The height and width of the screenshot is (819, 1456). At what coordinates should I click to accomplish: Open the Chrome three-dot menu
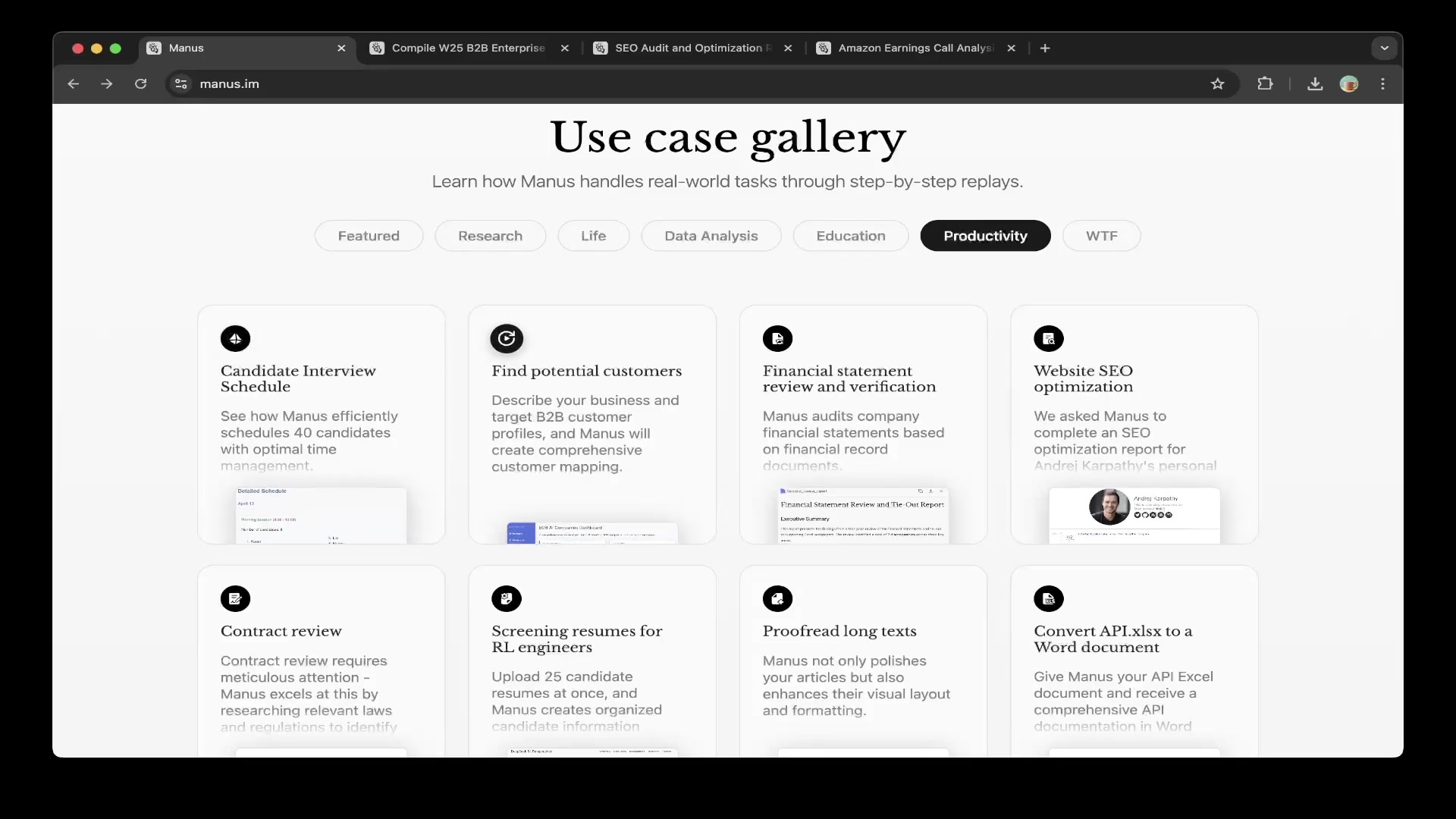pos(1383,83)
